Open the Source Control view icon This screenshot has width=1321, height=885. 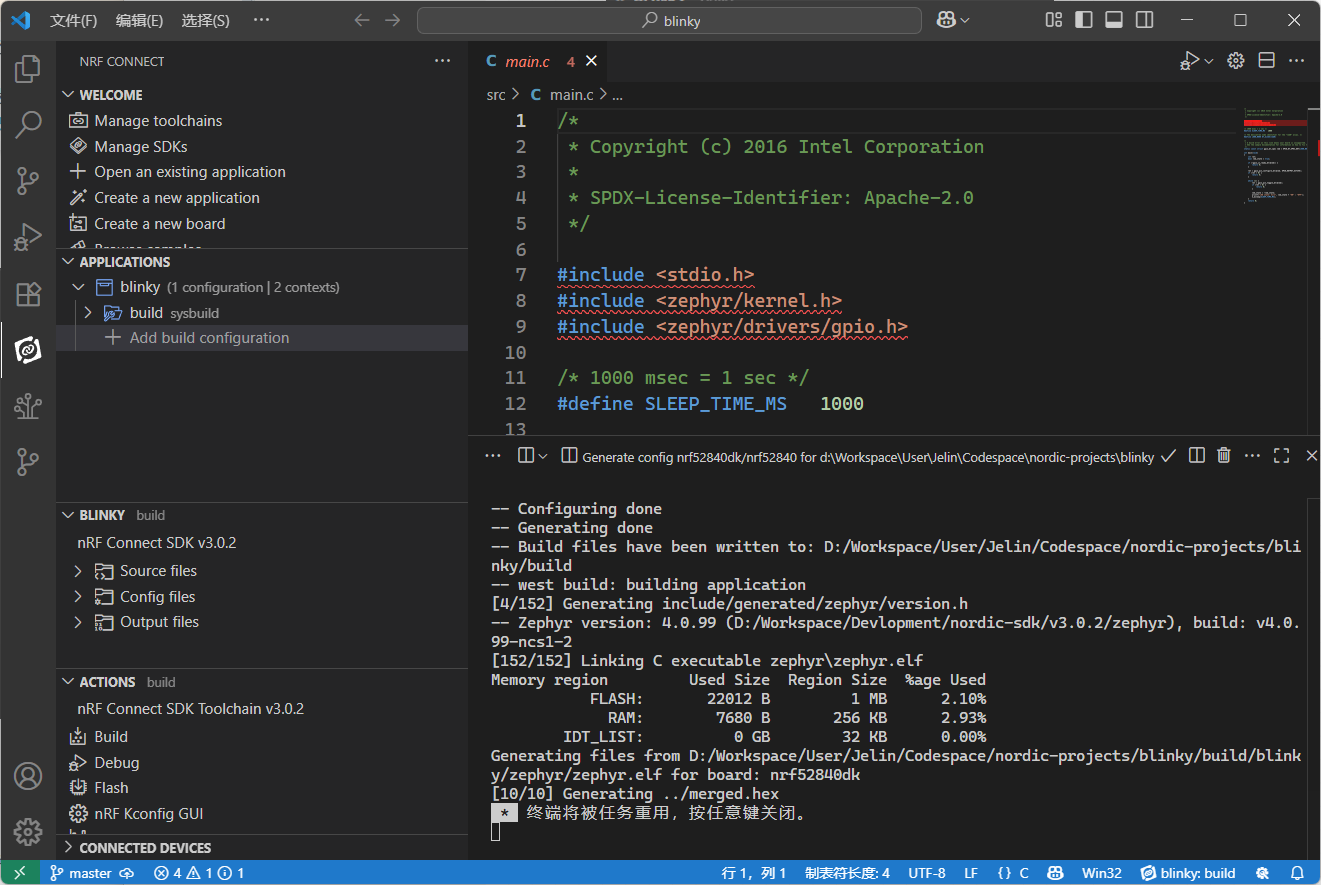coord(28,181)
